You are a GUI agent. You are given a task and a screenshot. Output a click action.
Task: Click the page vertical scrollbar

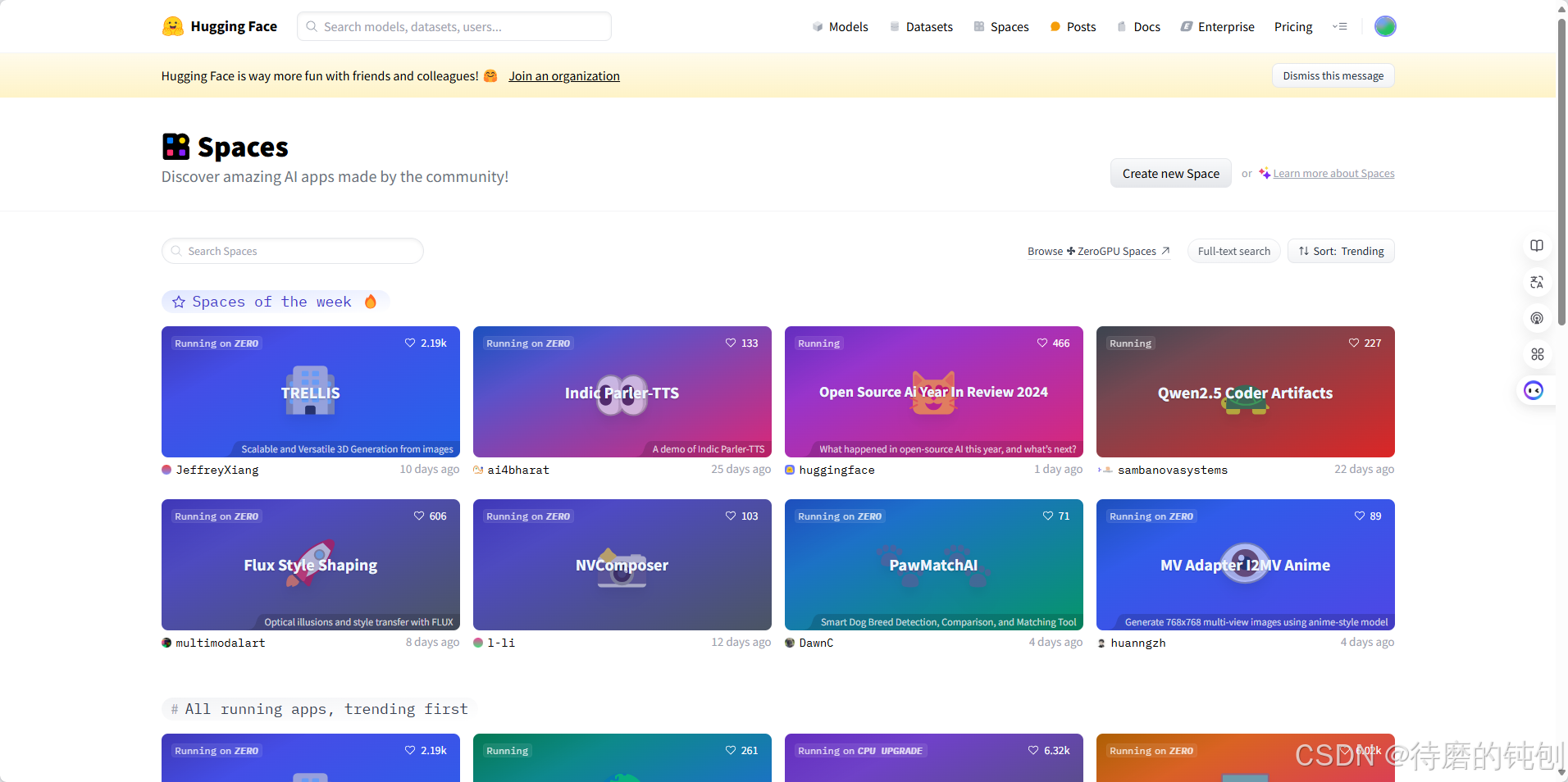click(x=1562, y=172)
